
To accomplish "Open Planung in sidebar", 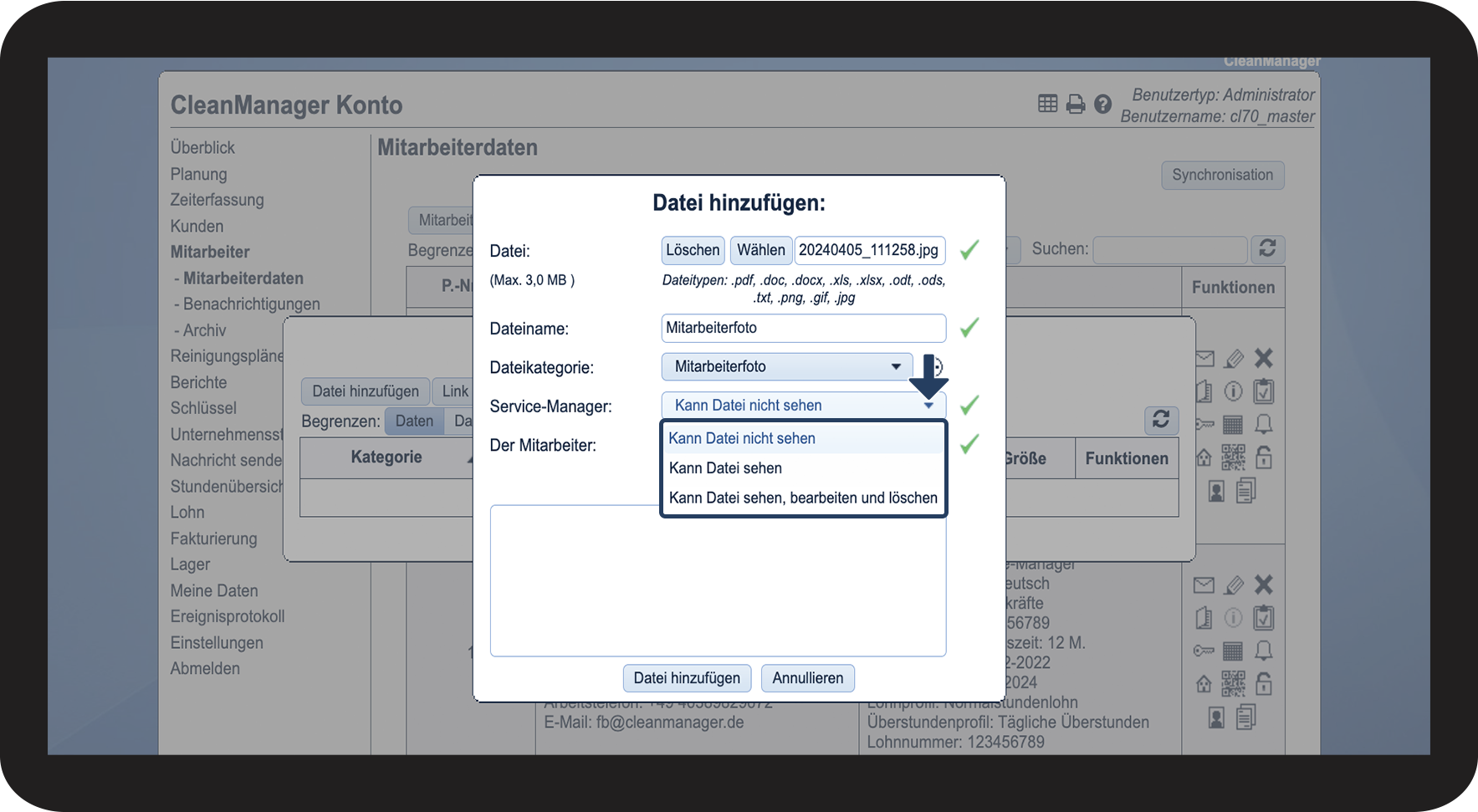I will [x=198, y=174].
